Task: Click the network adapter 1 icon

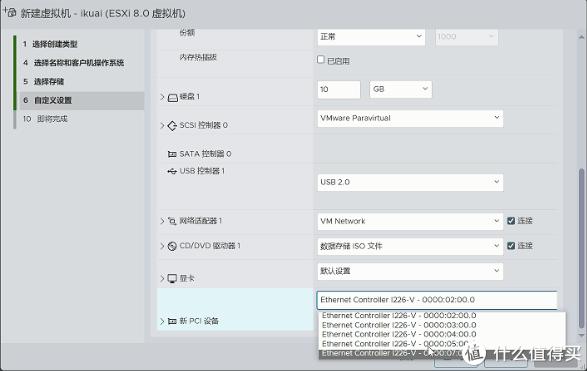Action: tap(172, 221)
